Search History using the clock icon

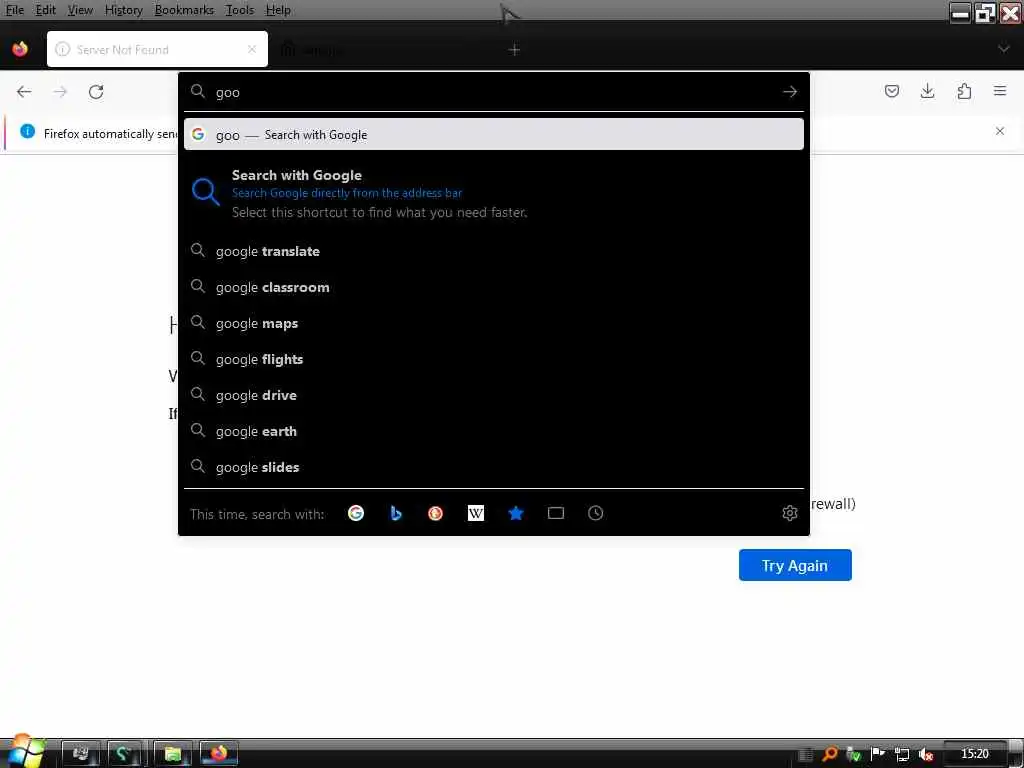(596, 513)
